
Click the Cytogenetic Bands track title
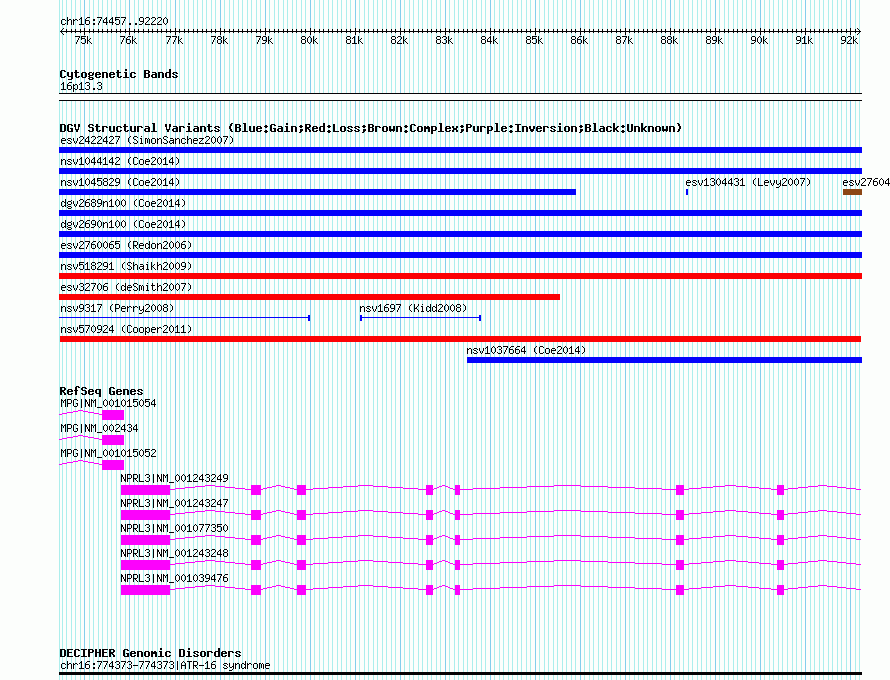click(x=119, y=74)
